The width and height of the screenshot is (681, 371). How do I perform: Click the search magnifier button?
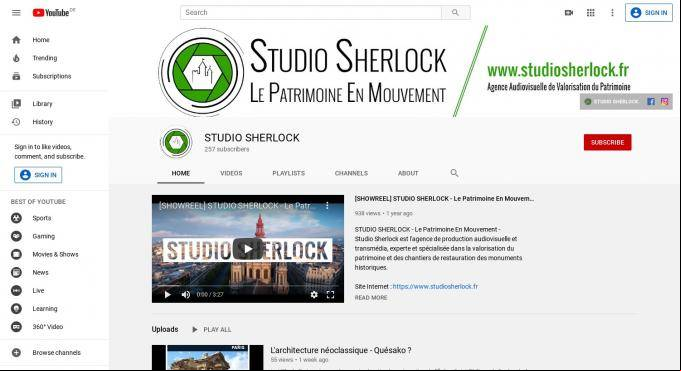click(455, 13)
